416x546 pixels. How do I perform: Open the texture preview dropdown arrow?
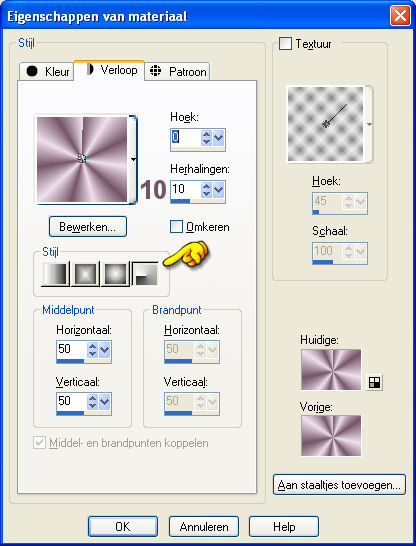coord(369,124)
